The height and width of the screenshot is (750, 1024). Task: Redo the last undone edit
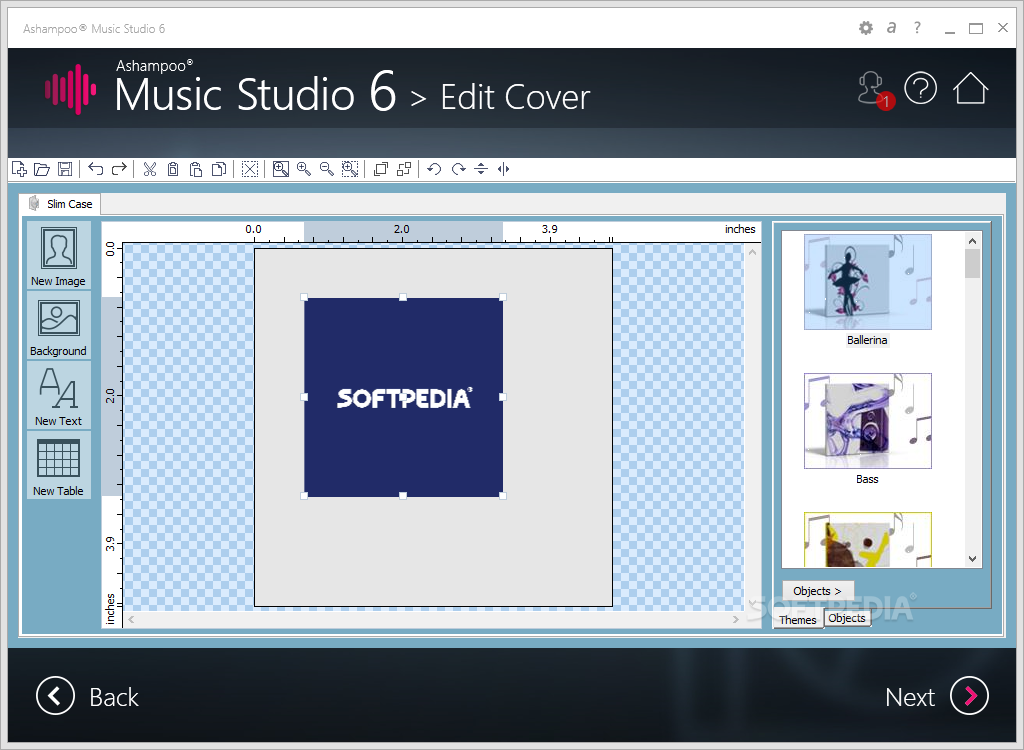pos(119,169)
